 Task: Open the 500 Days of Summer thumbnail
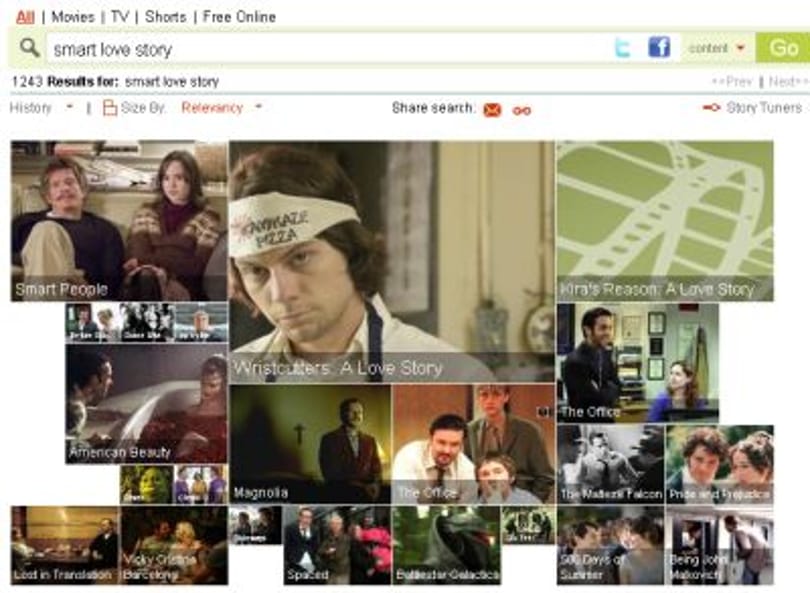[x=611, y=545]
